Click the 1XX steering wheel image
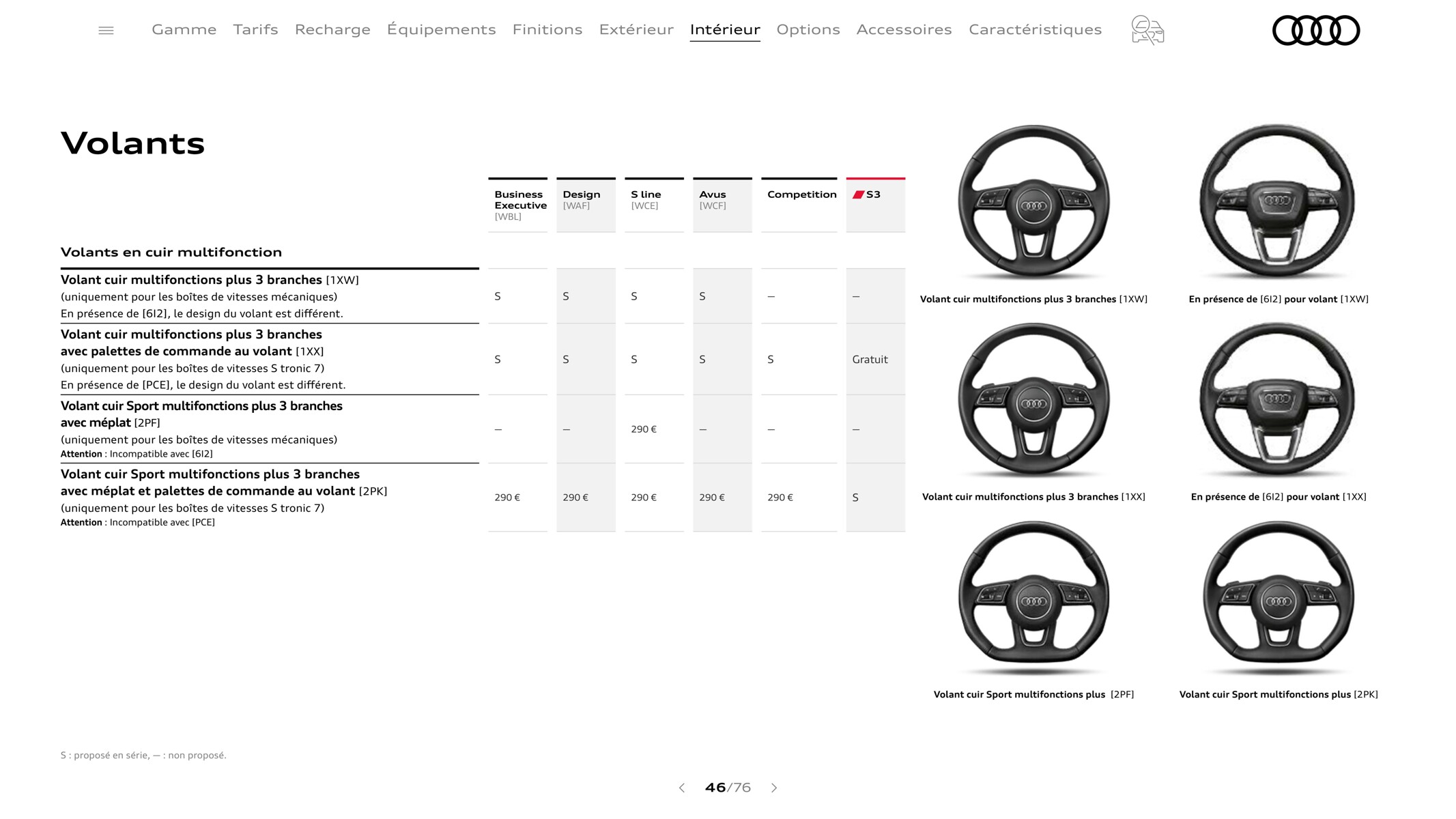Image resolution: width=1456 pixels, height=819 pixels. point(1033,400)
